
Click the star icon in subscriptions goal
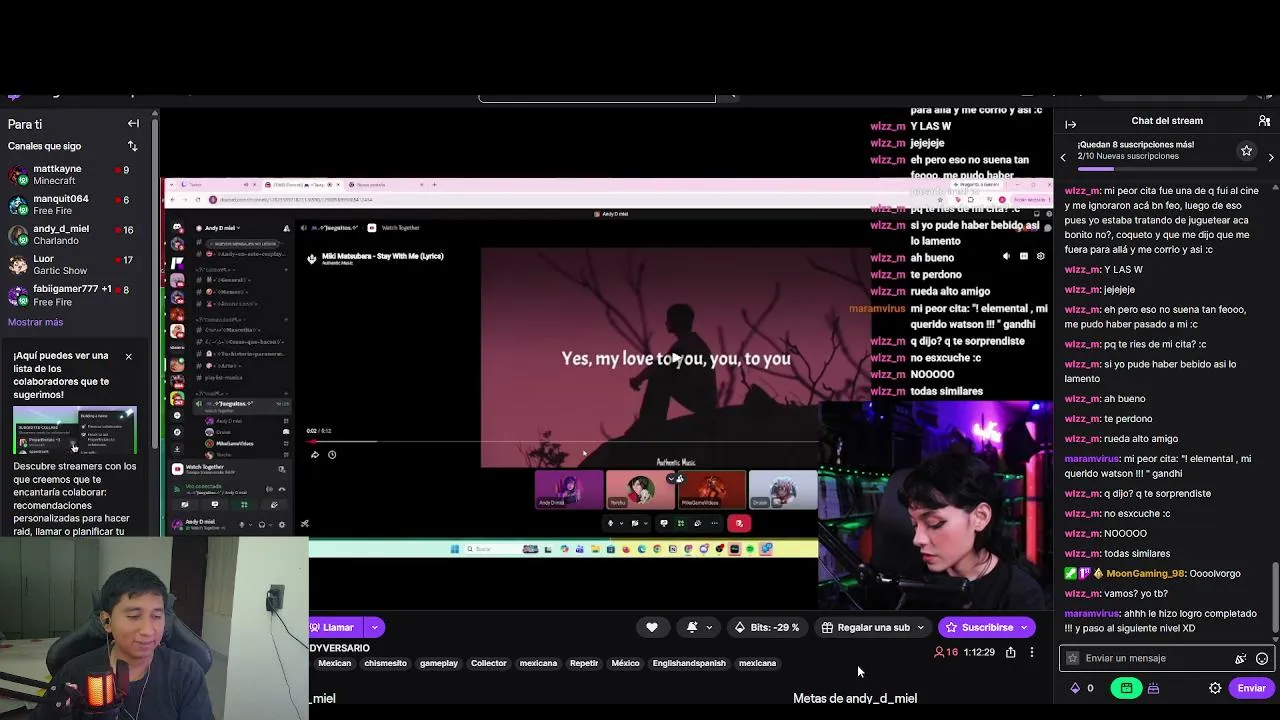1246,151
